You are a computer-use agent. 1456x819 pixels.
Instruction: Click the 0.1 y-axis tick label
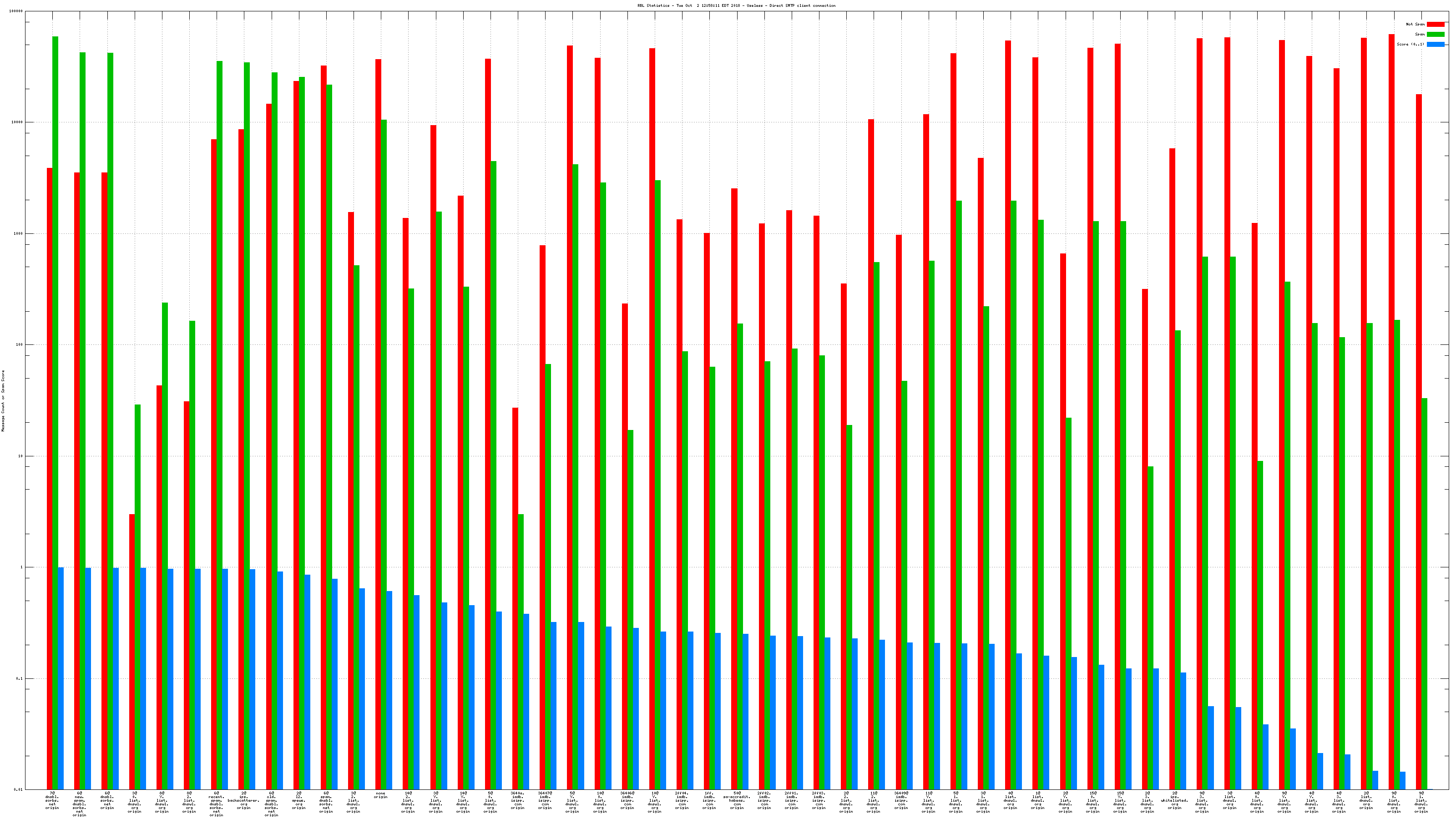tap(20, 679)
